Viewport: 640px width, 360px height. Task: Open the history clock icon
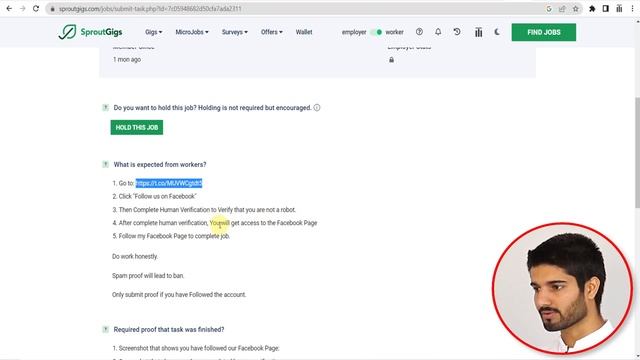tap(457, 32)
